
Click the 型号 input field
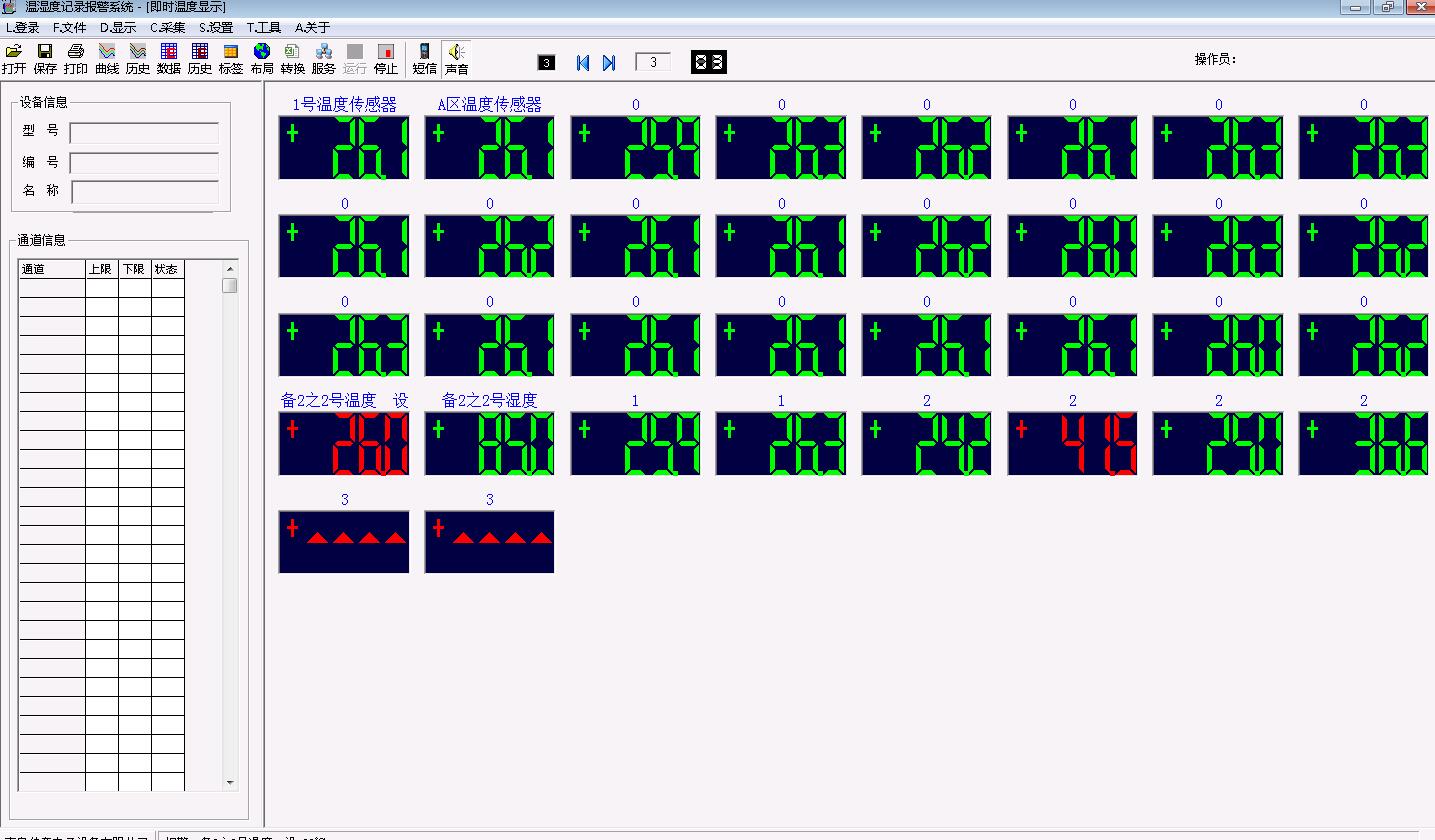coord(144,133)
